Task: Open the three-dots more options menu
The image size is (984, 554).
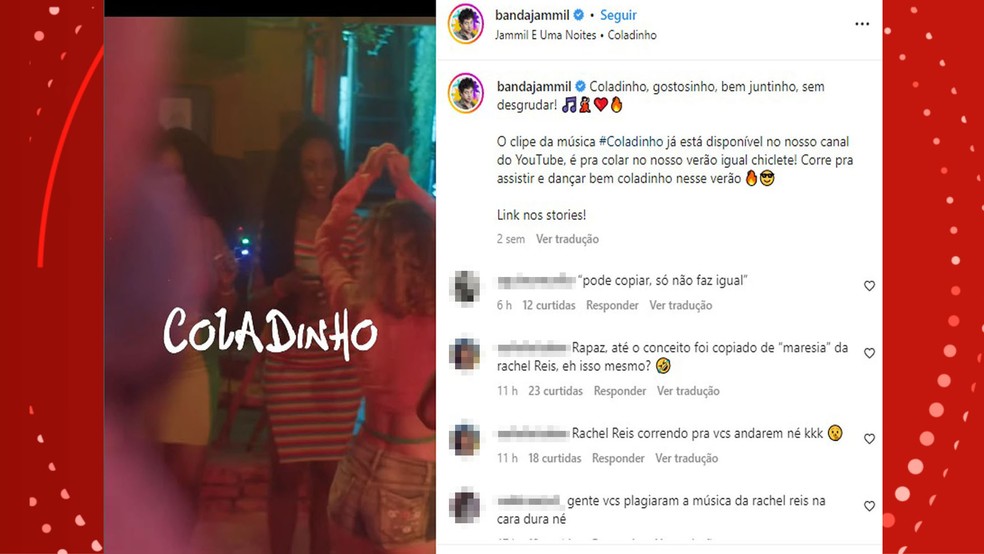Action: (x=862, y=24)
